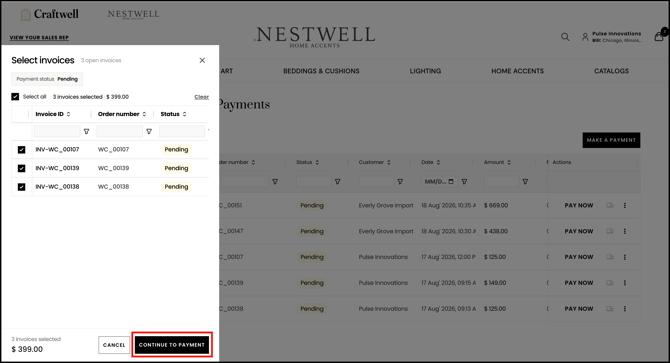Click PAY NOW for $ 669.00 invoice
This screenshot has width=670, height=363.
coord(579,205)
